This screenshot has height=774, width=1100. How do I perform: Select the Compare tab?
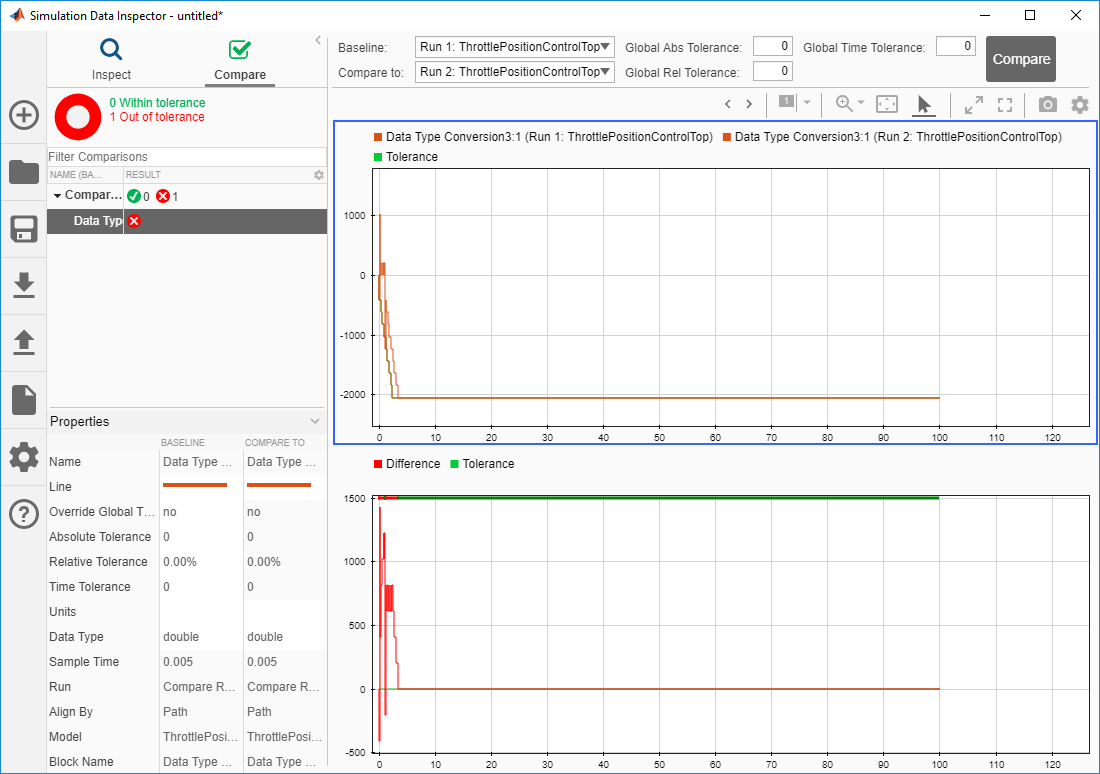[240, 60]
